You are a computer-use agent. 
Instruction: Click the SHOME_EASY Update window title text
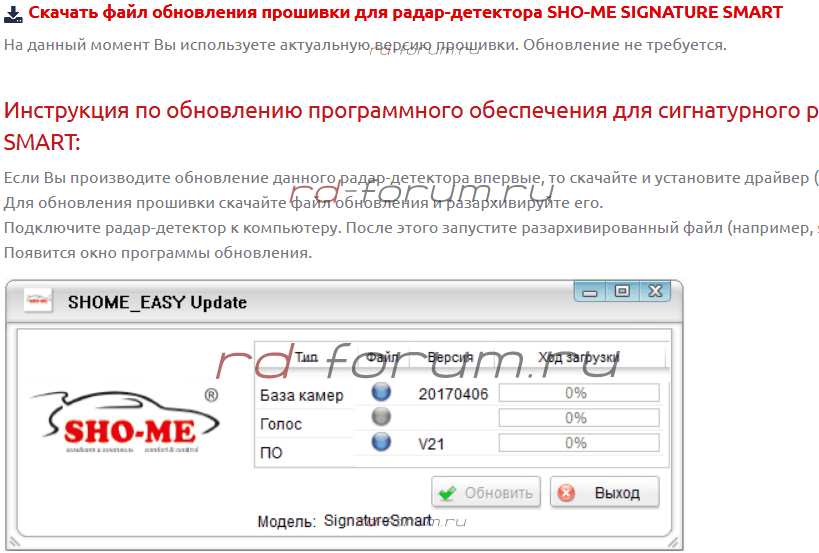(157, 302)
